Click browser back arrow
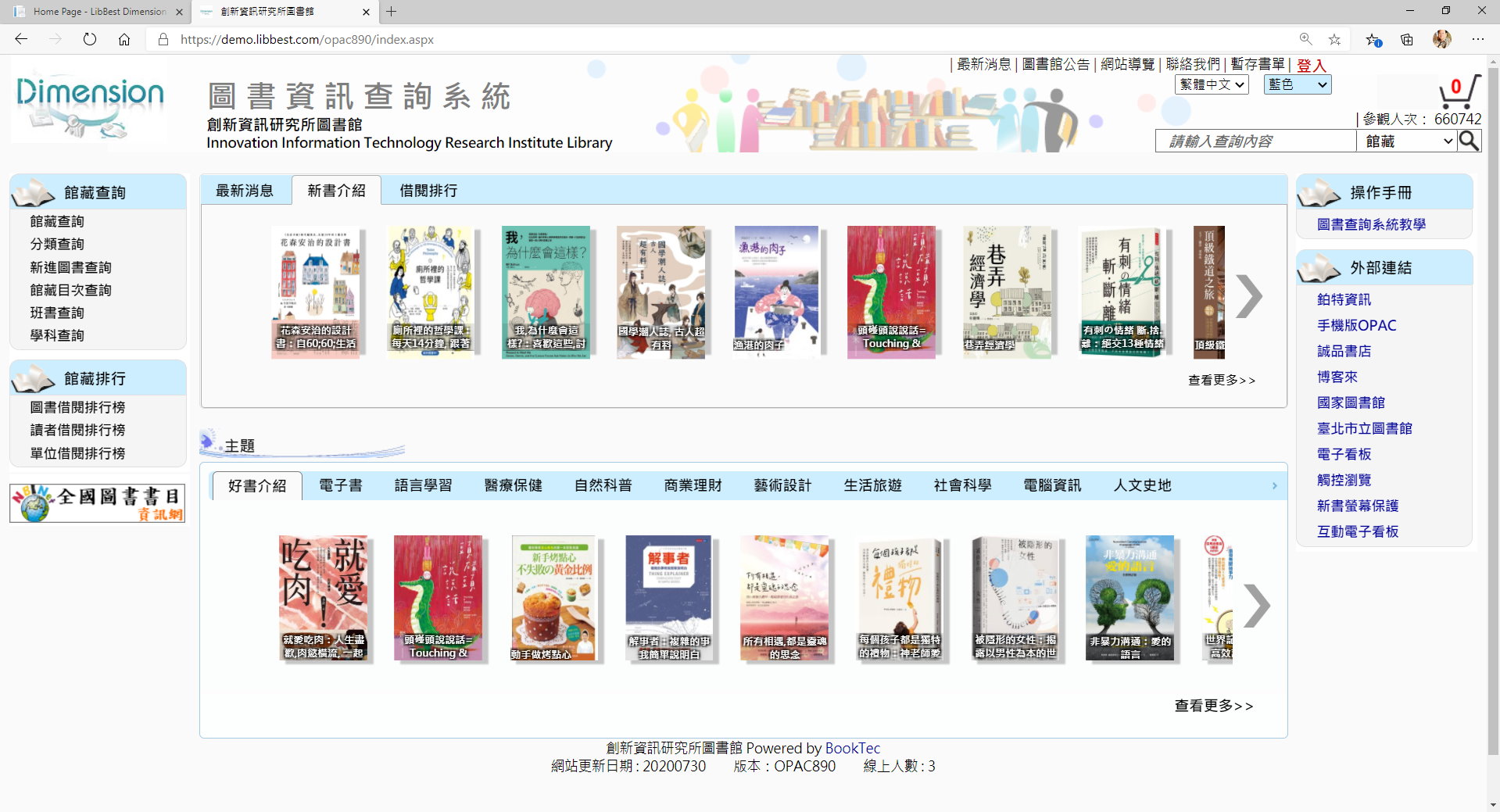This screenshot has height=812, width=1500. pyautogui.click(x=21, y=39)
